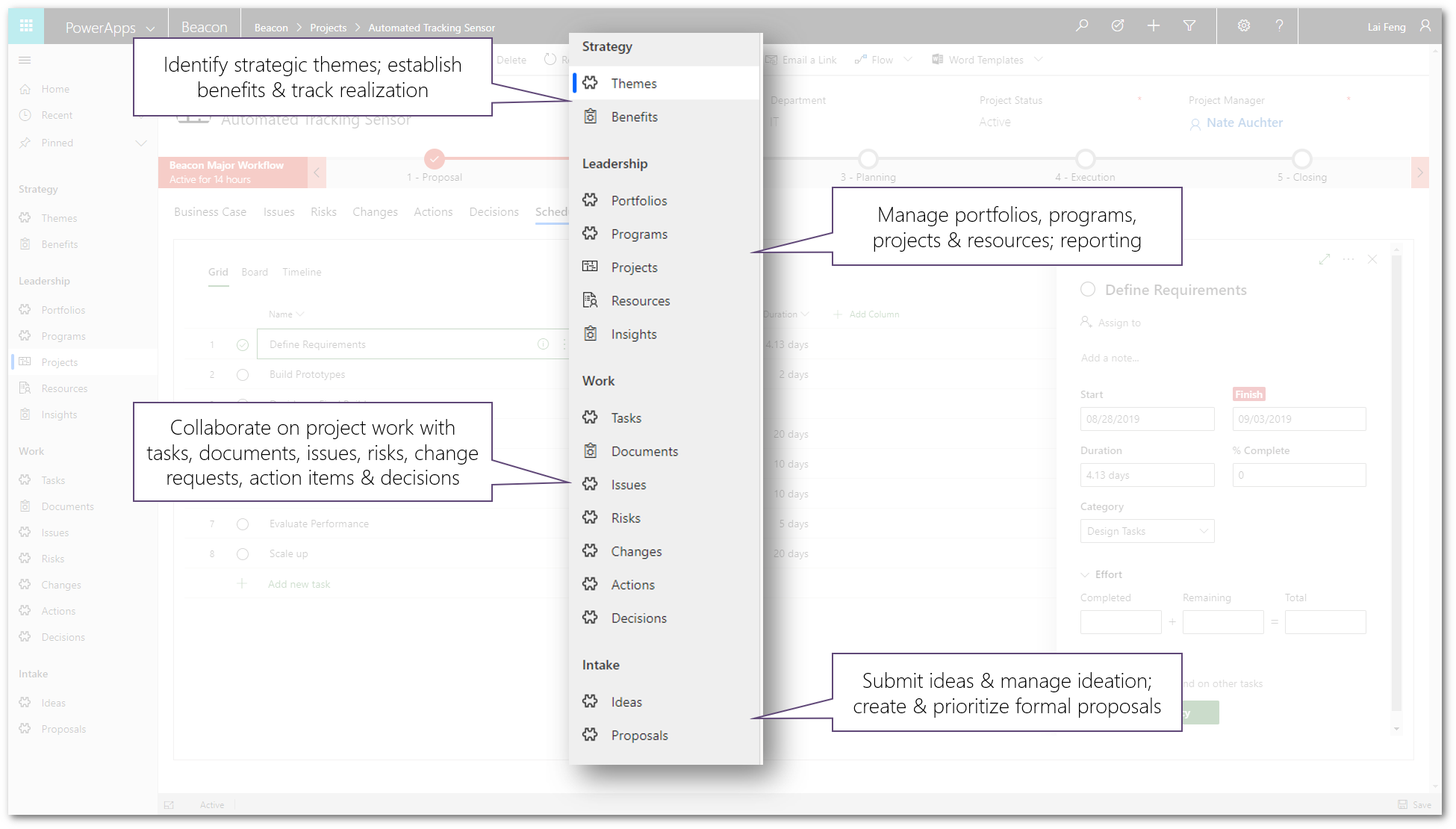Click the Projects icon in enlarged menu

591,267
